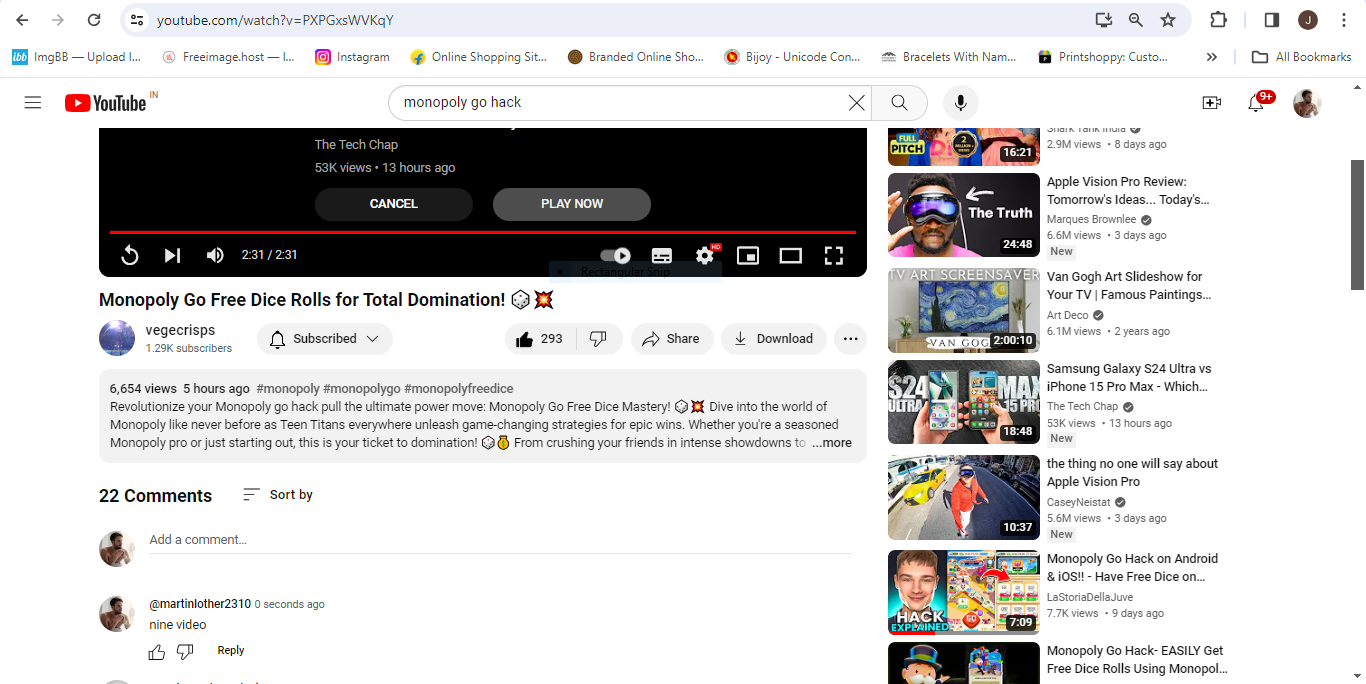Viewport: 1366px width, 684px height.
Task: Share the video
Action: (671, 339)
